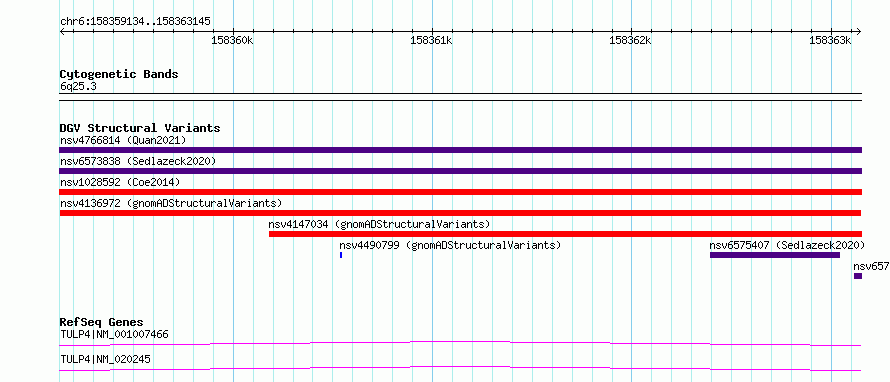Click the TULP4 NM_020245 magenta transcript line
Image resolution: width=890 pixels, height=382 pixels.
point(460,368)
